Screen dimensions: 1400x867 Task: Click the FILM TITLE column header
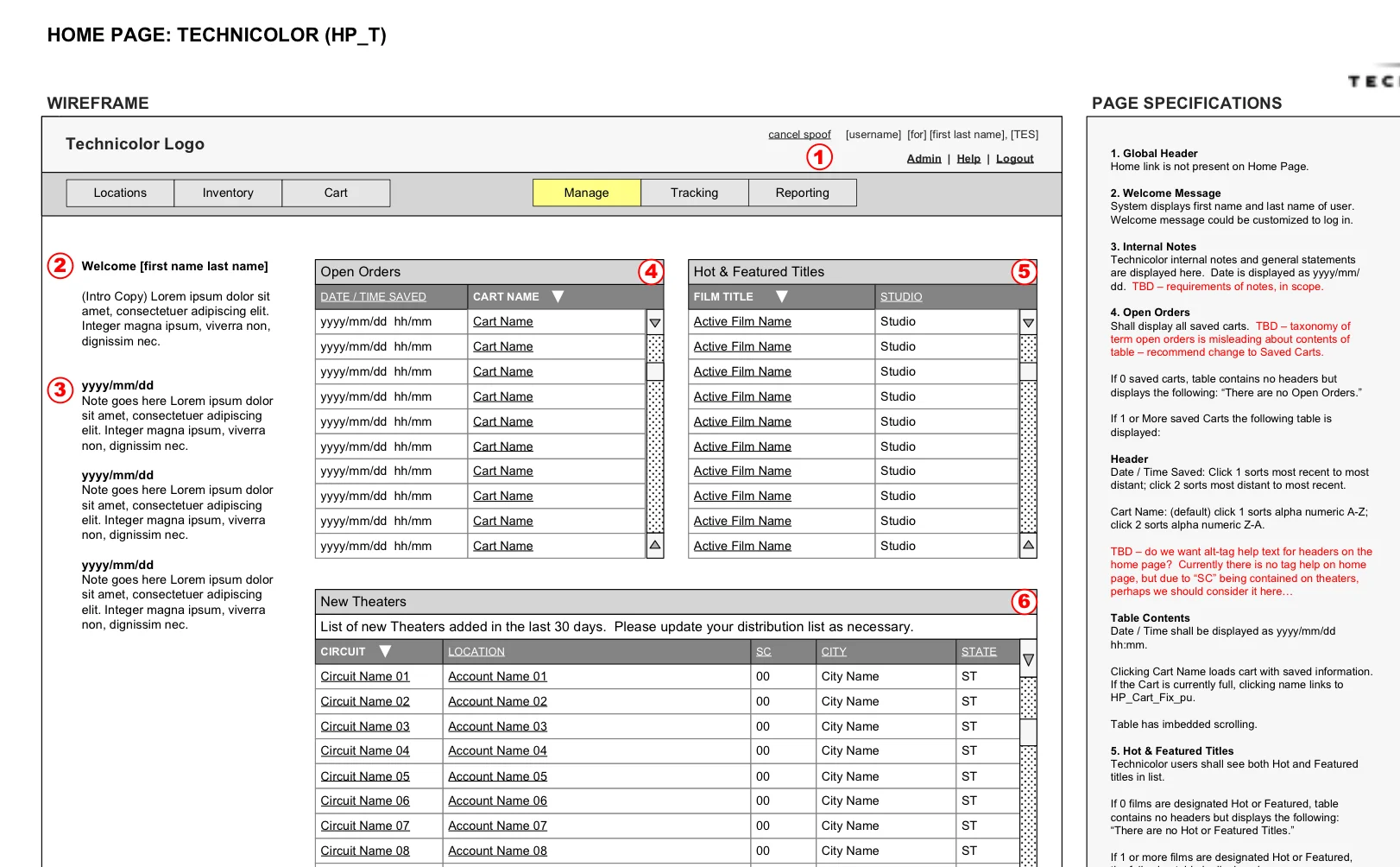click(x=723, y=297)
